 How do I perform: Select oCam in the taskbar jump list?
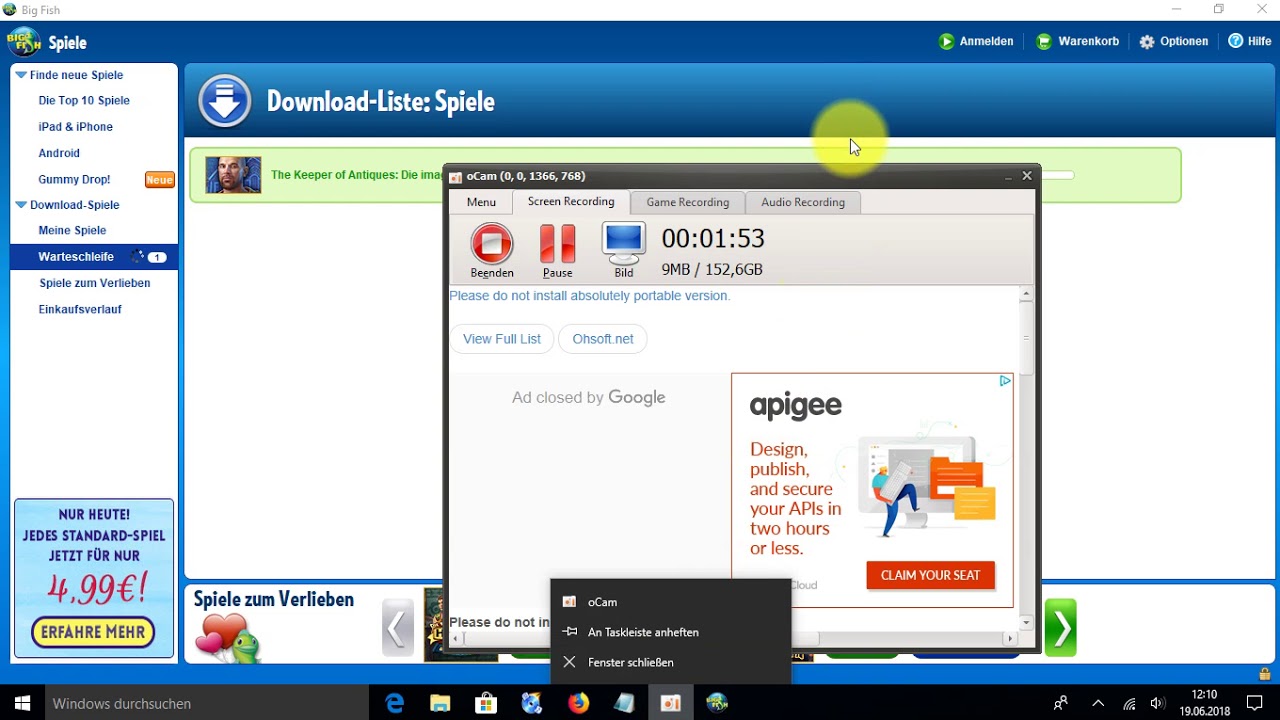[671, 602]
